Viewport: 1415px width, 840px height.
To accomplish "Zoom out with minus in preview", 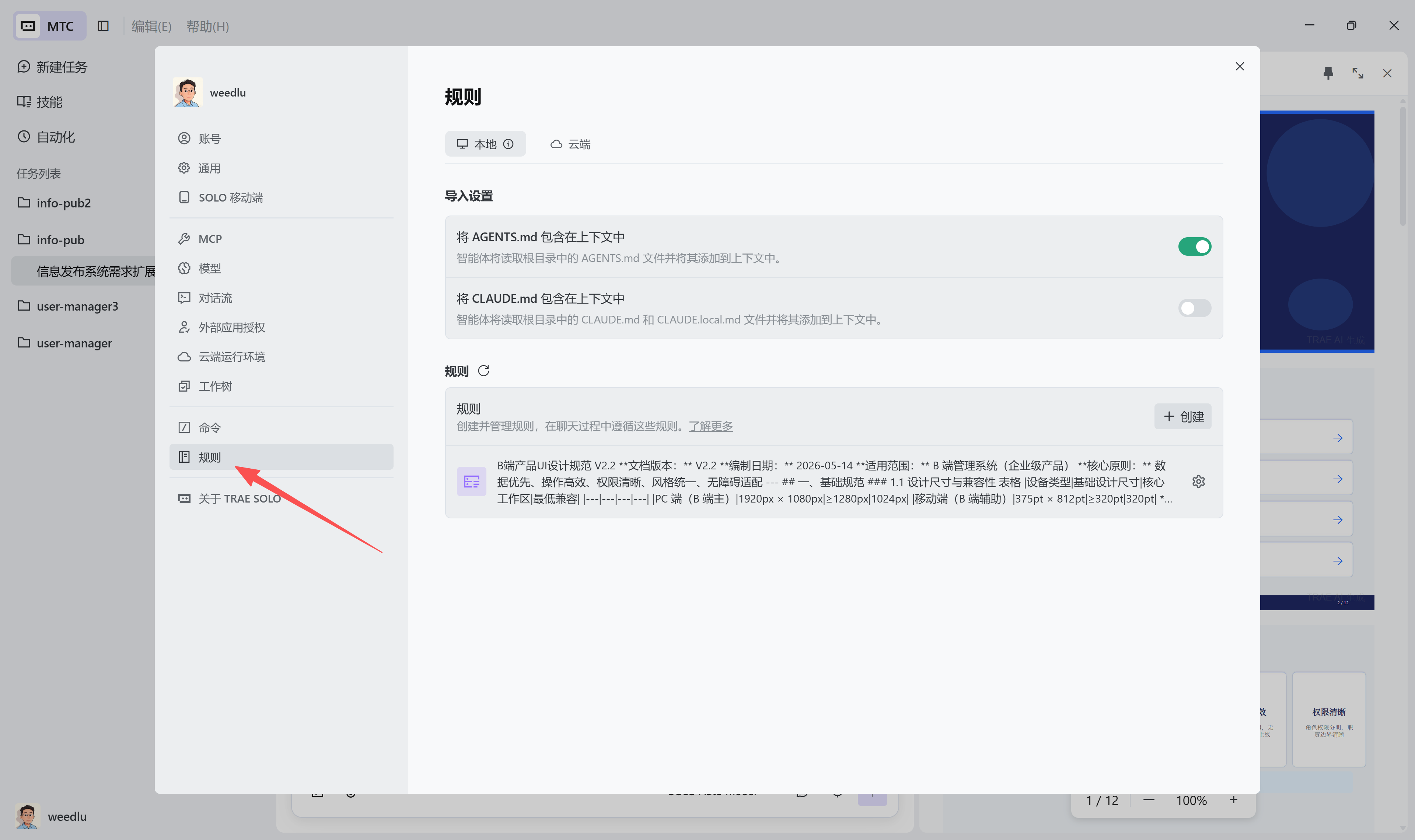I will point(1149,800).
